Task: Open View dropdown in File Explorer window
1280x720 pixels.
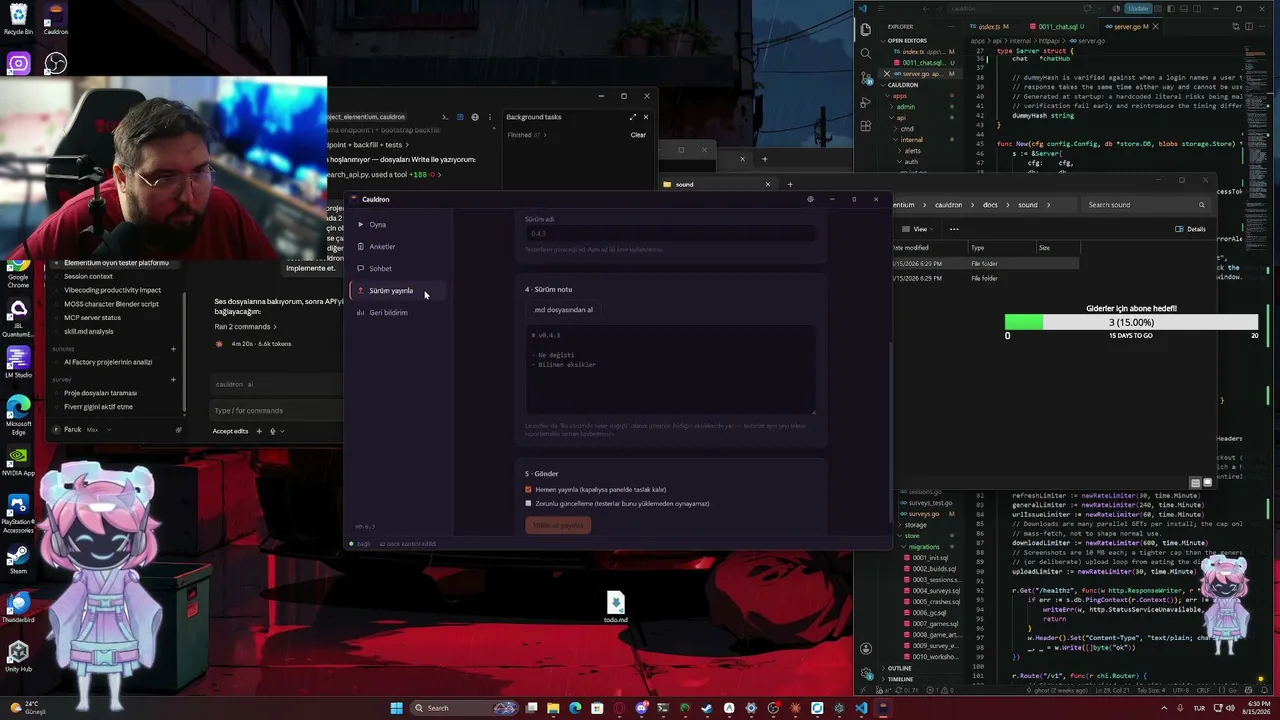Action: [917, 229]
